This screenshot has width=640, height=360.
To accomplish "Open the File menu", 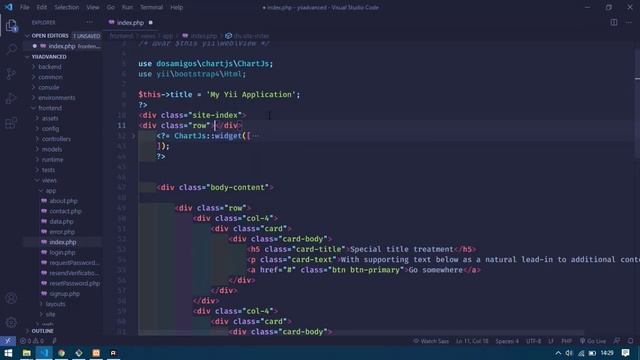I will (24, 7).
